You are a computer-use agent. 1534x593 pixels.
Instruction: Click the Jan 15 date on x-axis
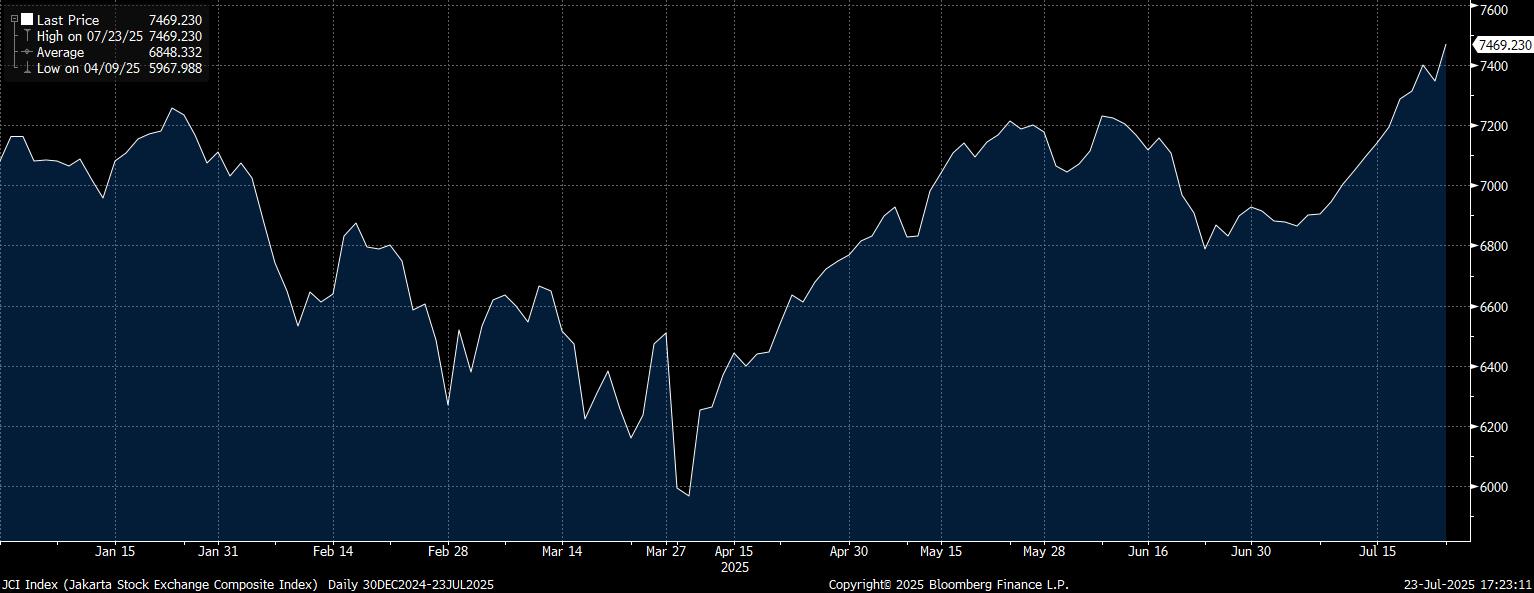coord(115,551)
